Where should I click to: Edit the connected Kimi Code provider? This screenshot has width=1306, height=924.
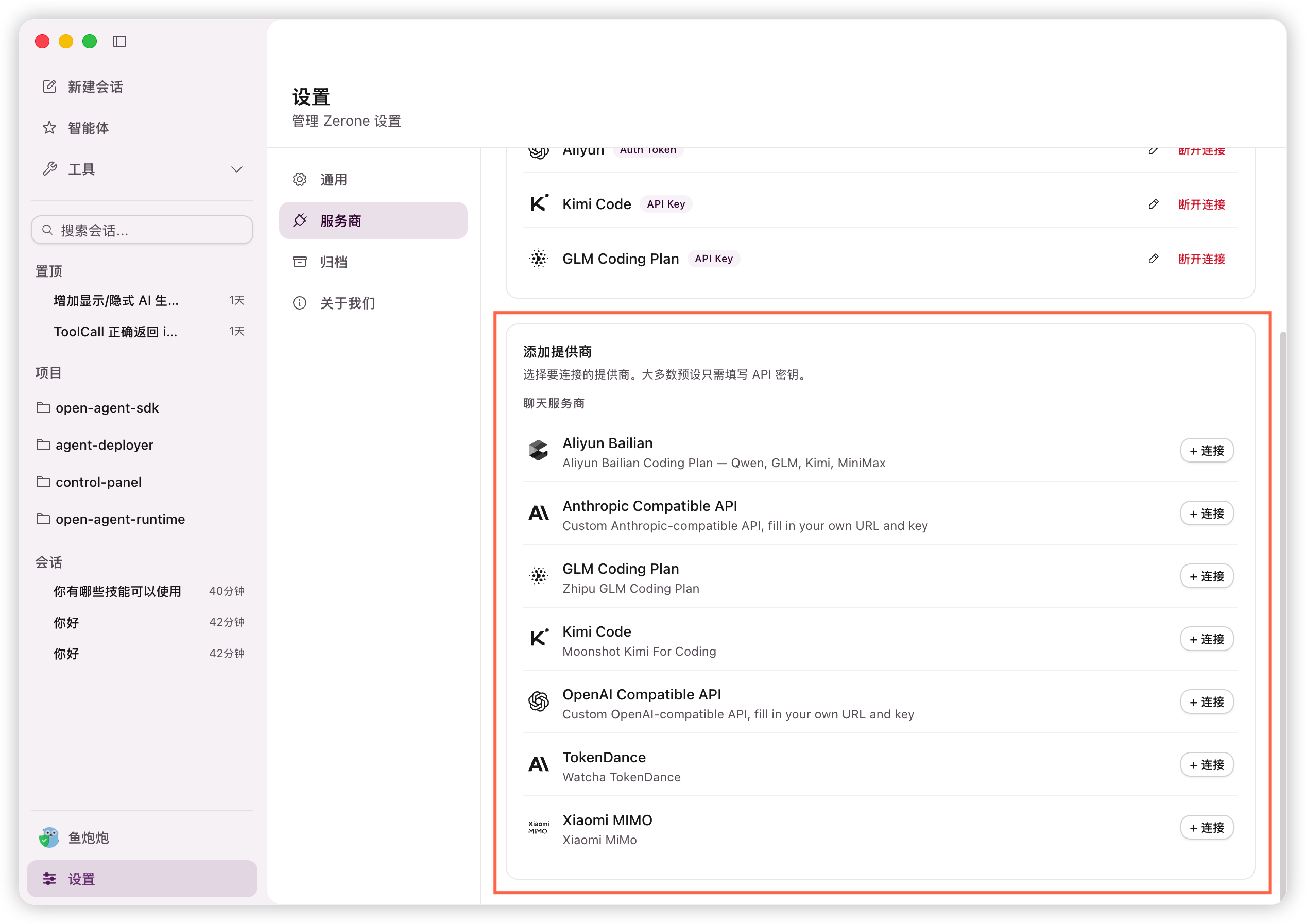click(x=1154, y=204)
